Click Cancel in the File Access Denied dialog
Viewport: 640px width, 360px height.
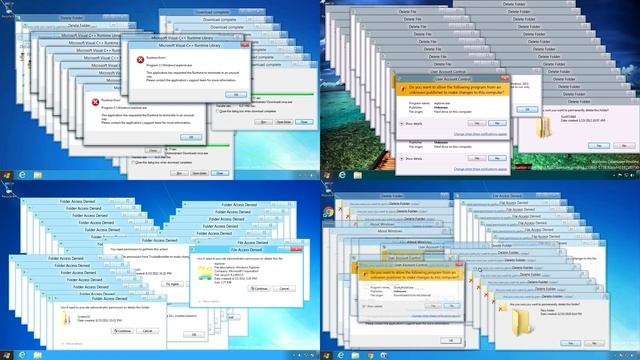pyautogui.click(x=284, y=289)
